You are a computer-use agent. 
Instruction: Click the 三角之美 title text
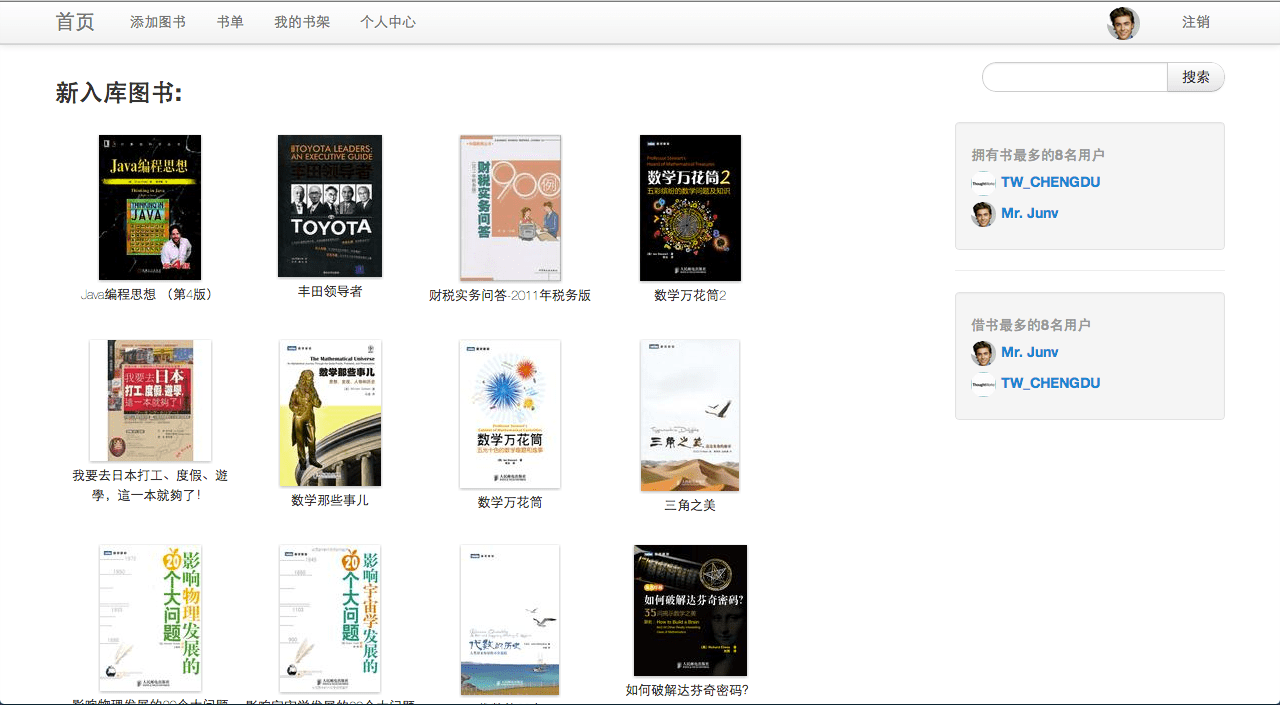click(690, 505)
